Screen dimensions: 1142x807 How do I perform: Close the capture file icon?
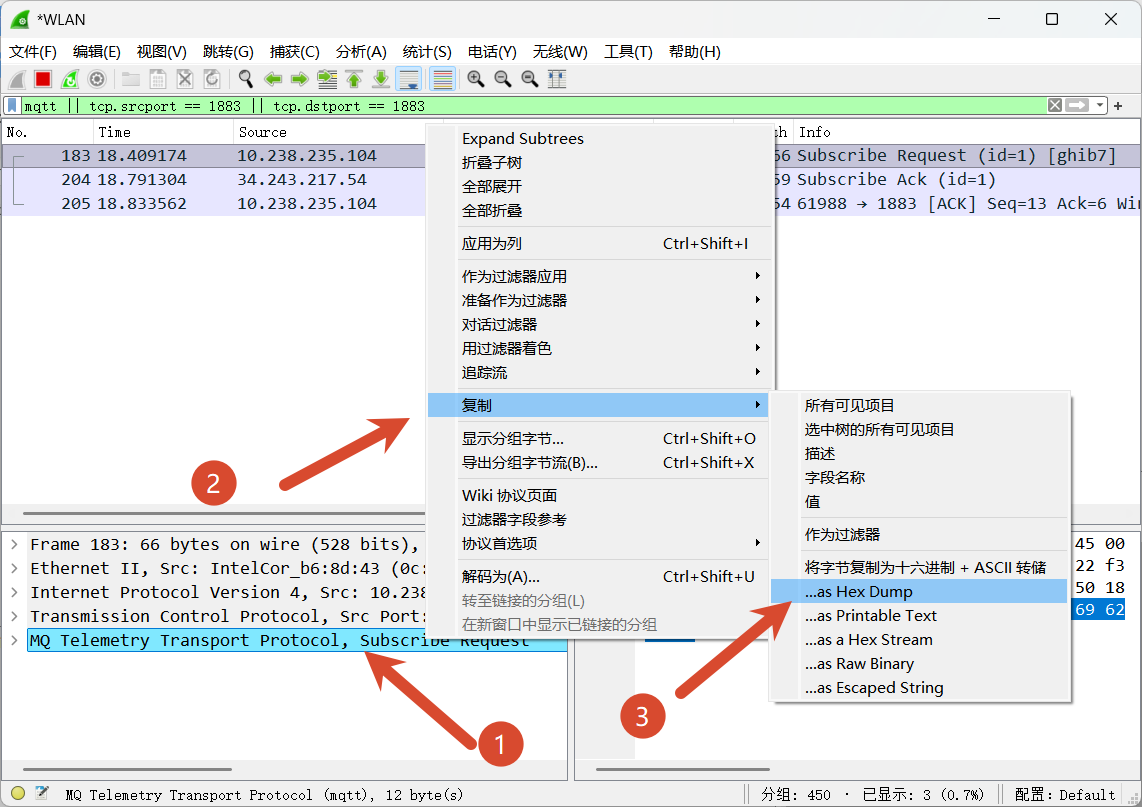pos(185,79)
